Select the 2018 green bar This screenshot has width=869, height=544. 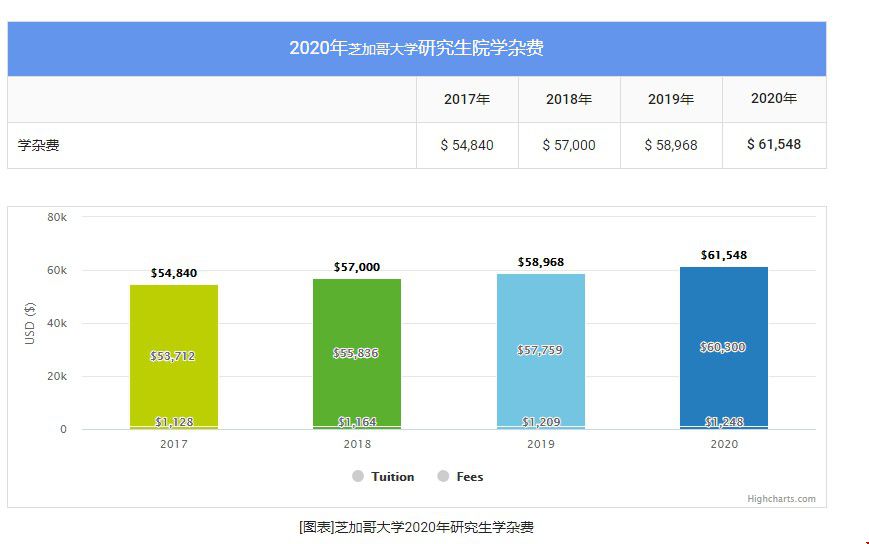click(357, 354)
